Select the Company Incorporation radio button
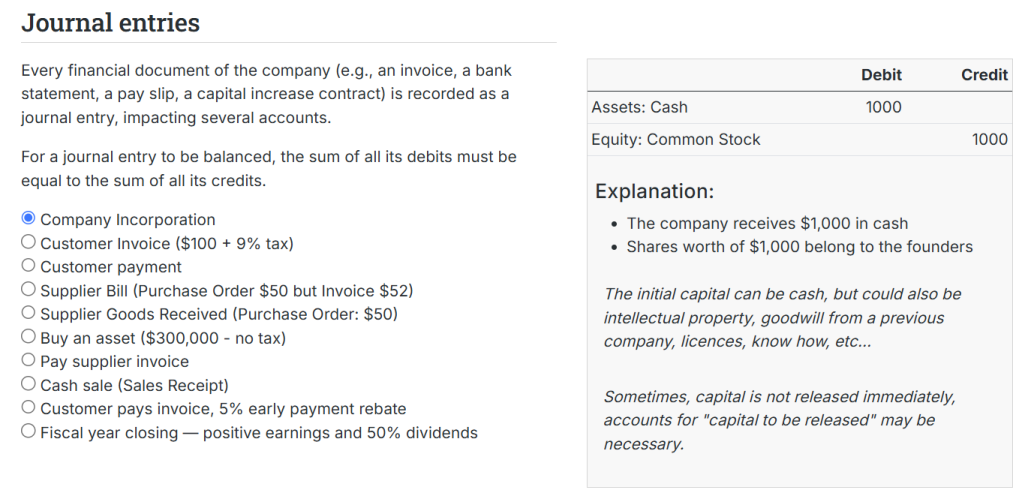This screenshot has height=499, width=1022. tap(28, 218)
